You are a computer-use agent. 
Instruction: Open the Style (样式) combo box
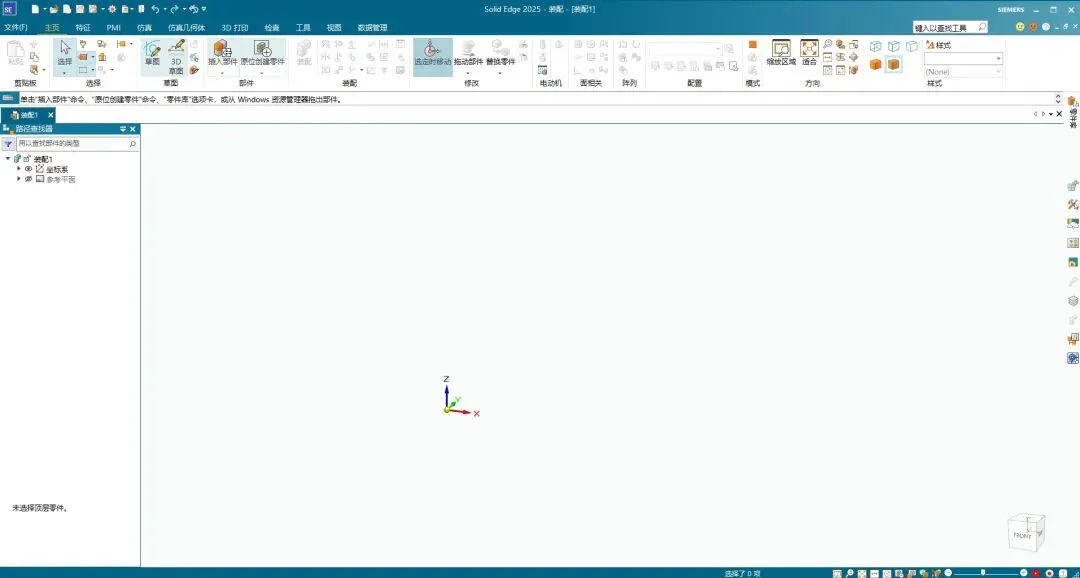pos(963,59)
